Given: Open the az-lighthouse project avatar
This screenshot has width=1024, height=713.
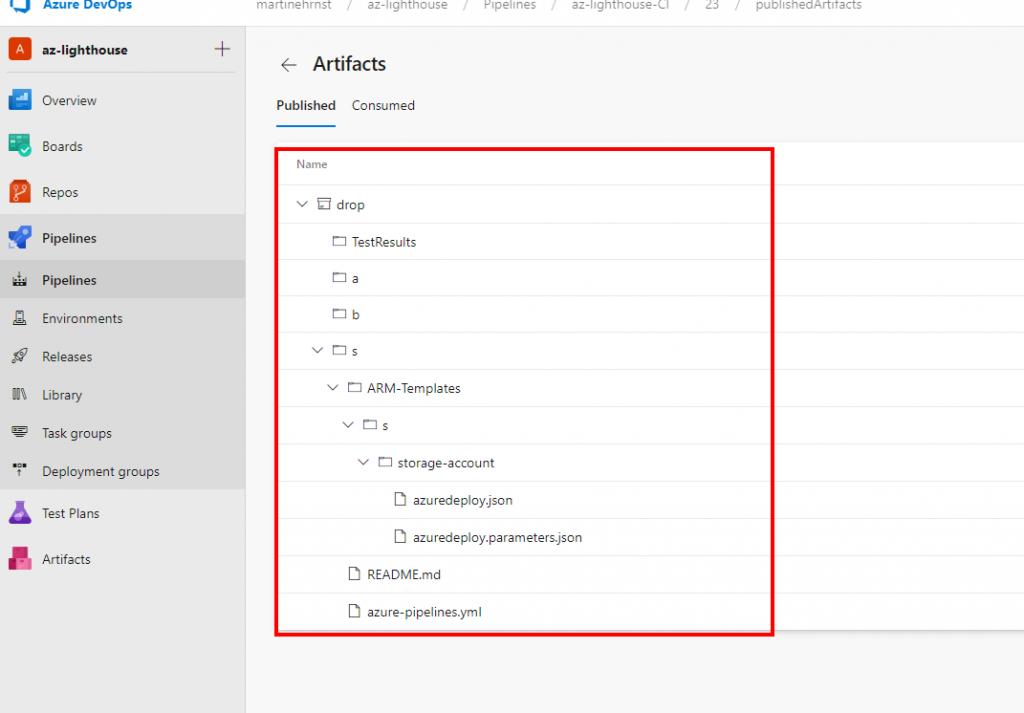Looking at the screenshot, I should pos(20,49).
